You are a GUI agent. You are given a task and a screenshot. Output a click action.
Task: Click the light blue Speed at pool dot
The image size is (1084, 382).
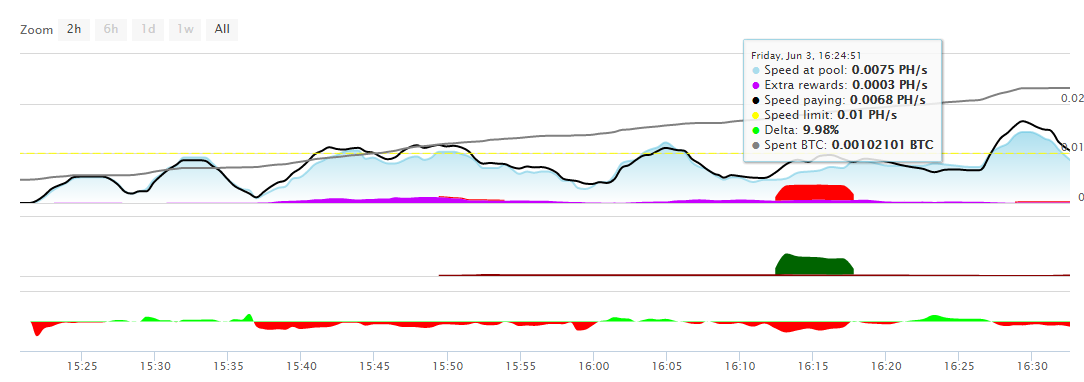pos(756,70)
